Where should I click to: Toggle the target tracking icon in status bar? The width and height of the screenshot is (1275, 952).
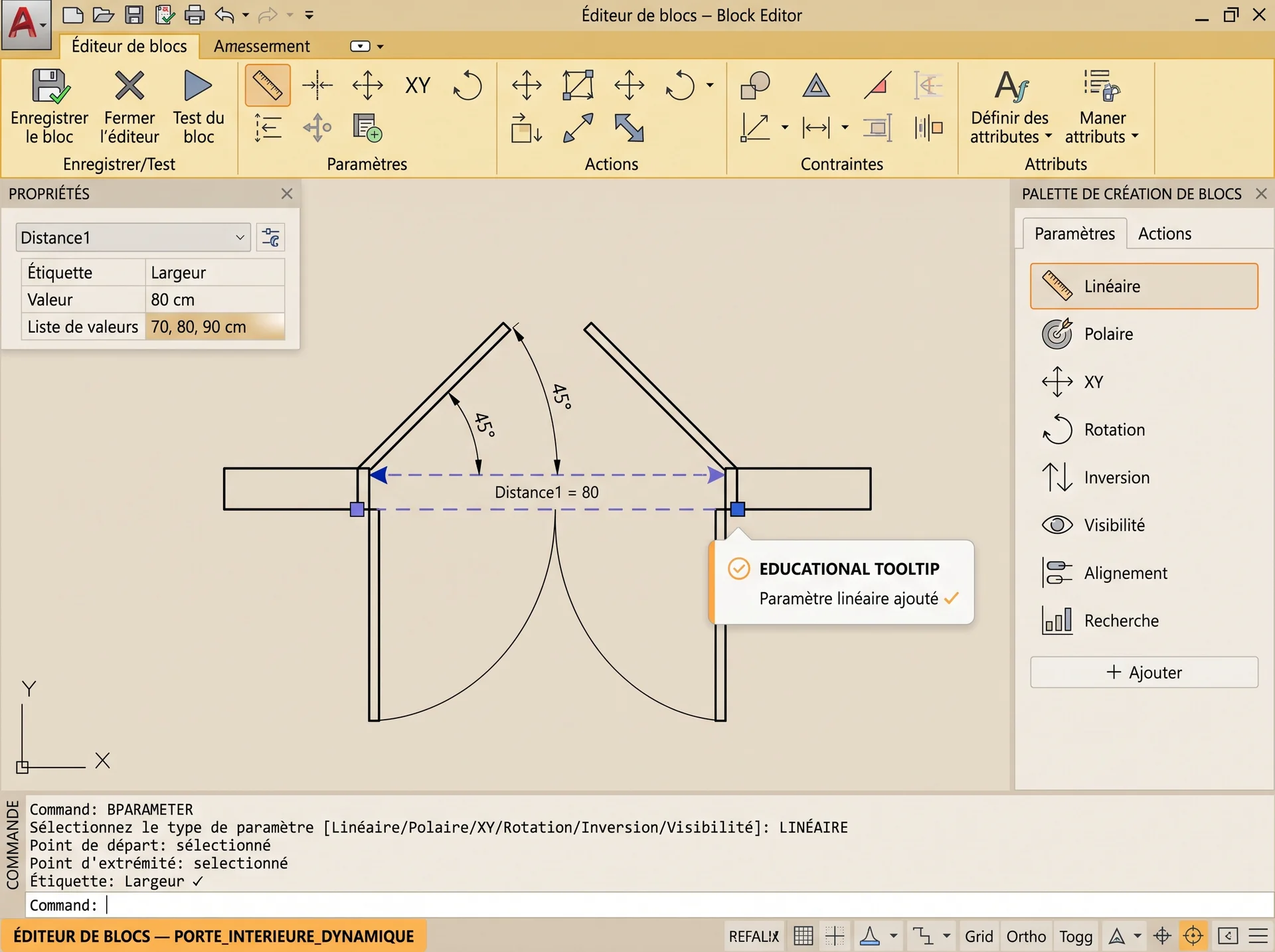click(1162, 936)
